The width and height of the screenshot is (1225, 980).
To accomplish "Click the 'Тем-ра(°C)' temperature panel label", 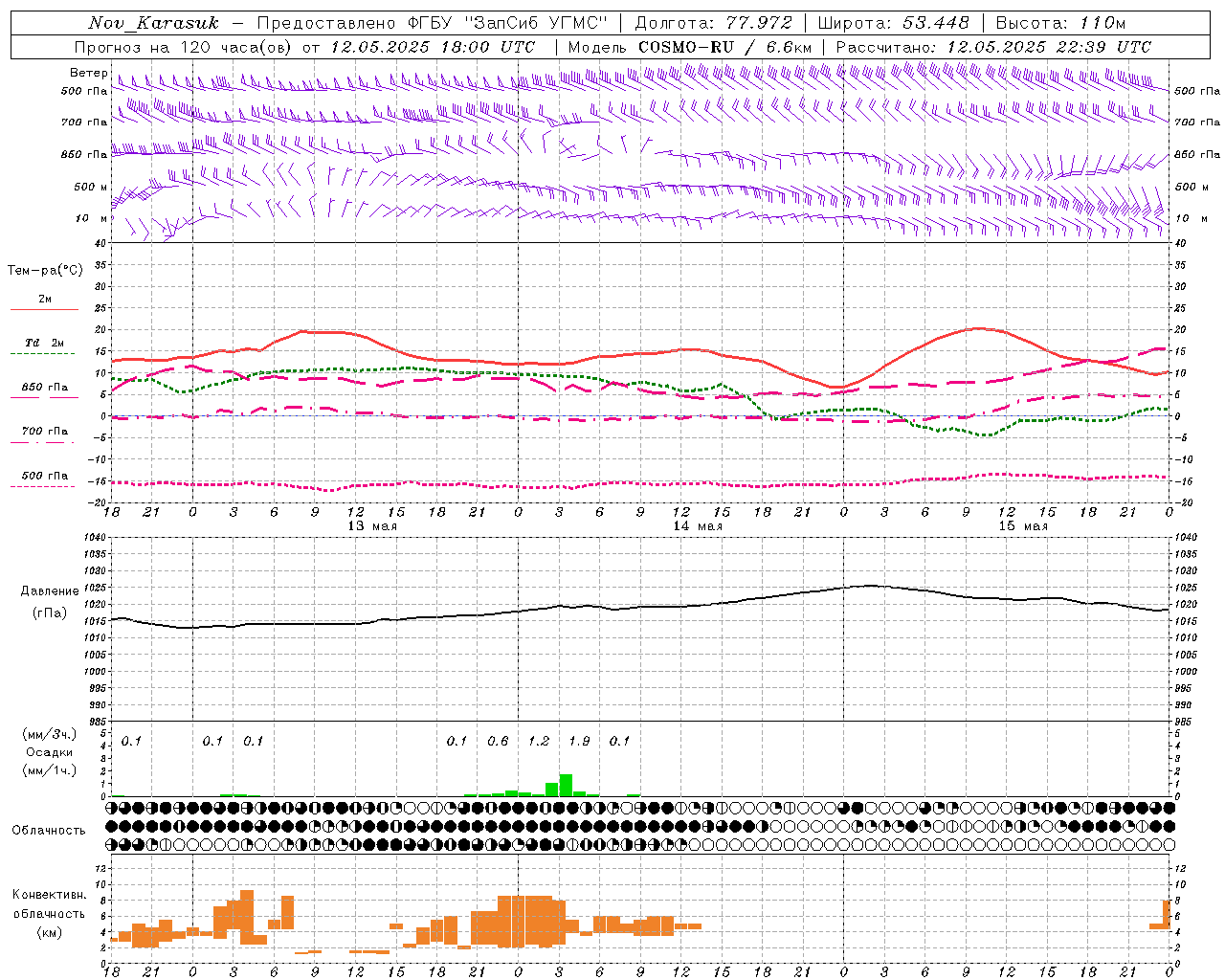I will point(45,271).
